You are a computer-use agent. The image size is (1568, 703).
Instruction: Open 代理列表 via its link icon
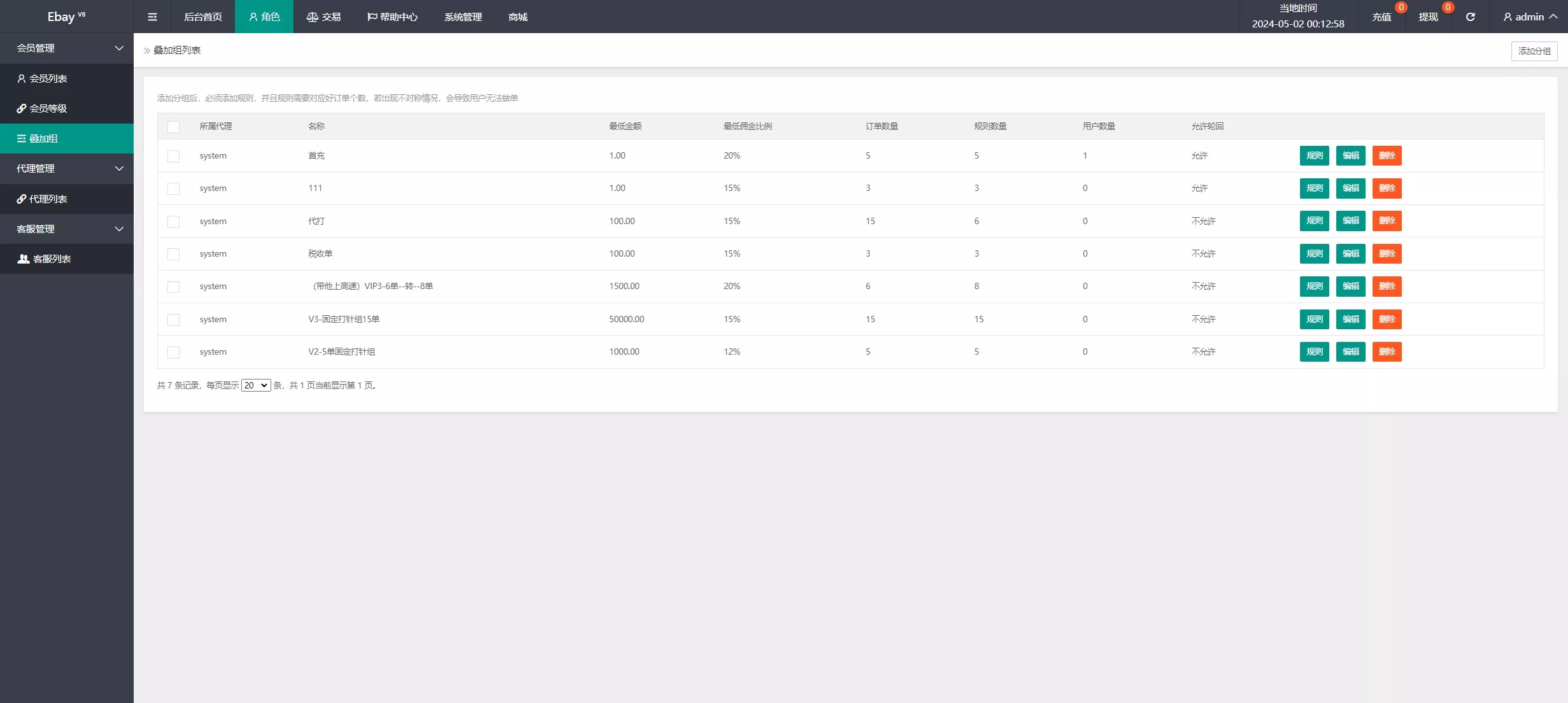pyautogui.click(x=22, y=199)
